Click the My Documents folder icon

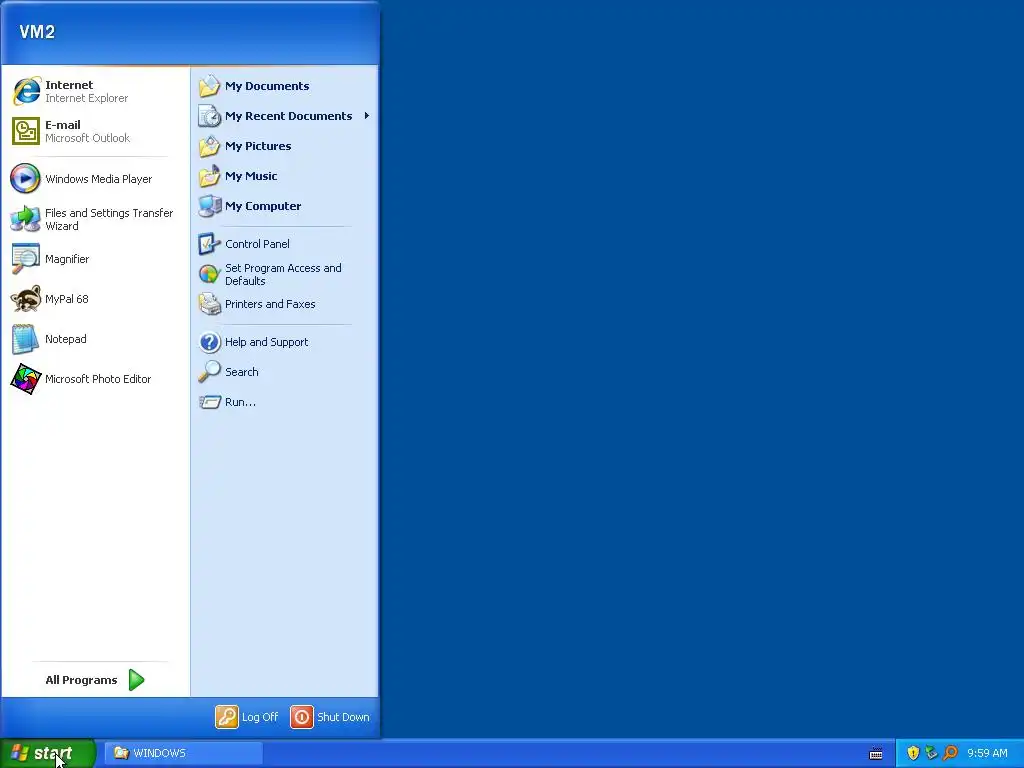point(210,86)
